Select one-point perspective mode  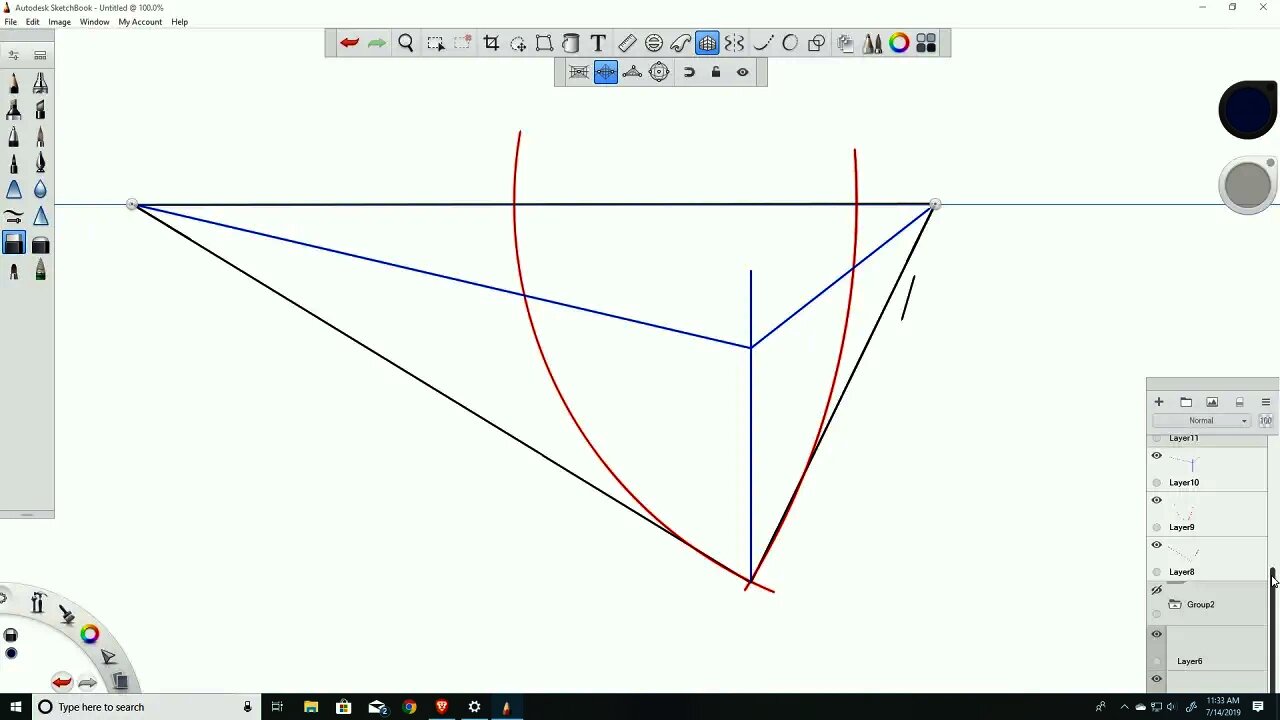point(579,72)
